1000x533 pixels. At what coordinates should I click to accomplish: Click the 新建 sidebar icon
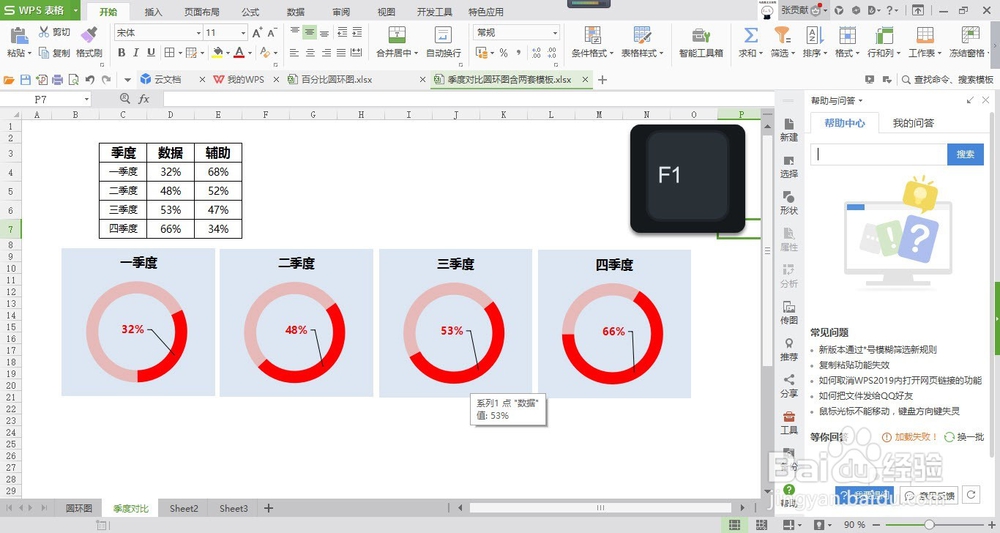click(789, 129)
